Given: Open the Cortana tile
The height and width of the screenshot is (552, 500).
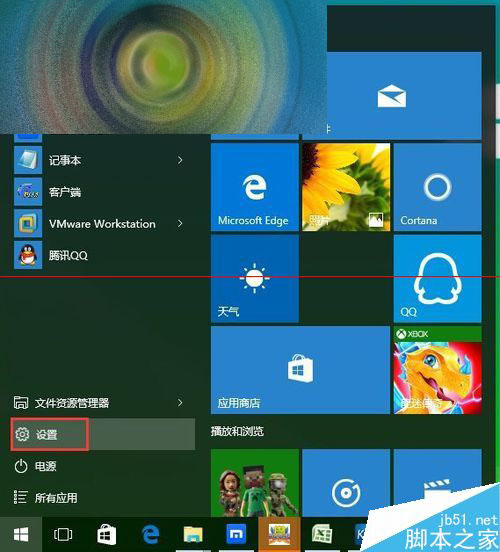Looking at the screenshot, I should [x=437, y=187].
